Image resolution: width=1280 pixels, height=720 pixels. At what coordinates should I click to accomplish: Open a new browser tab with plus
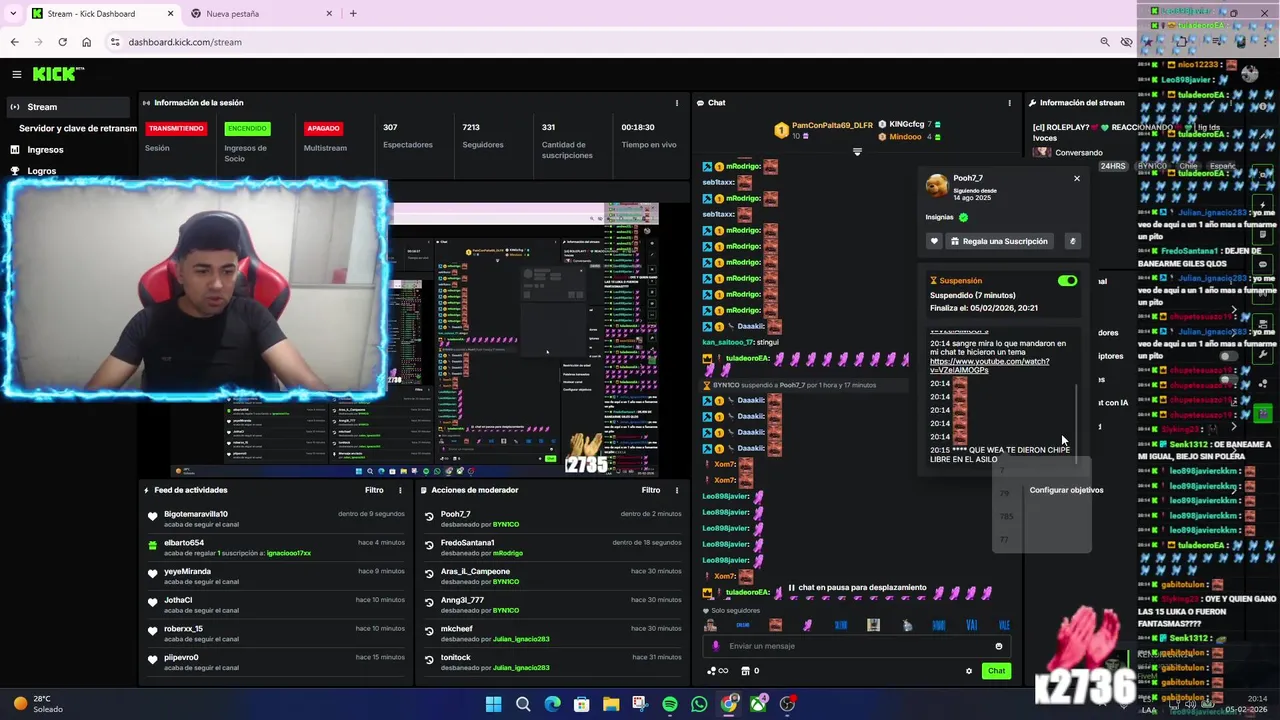click(352, 14)
